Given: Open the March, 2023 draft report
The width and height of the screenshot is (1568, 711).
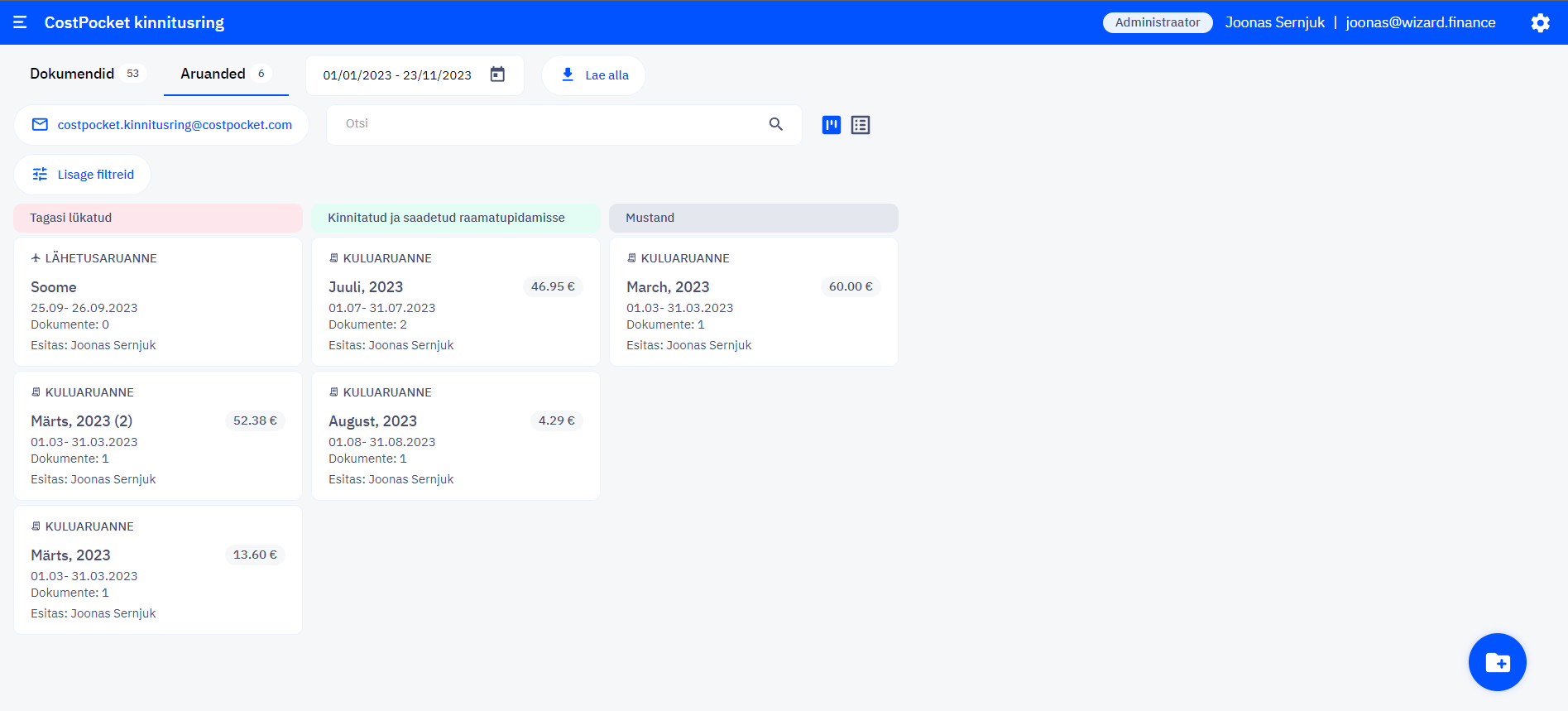Looking at the screenshot, I should pos(754,302).
